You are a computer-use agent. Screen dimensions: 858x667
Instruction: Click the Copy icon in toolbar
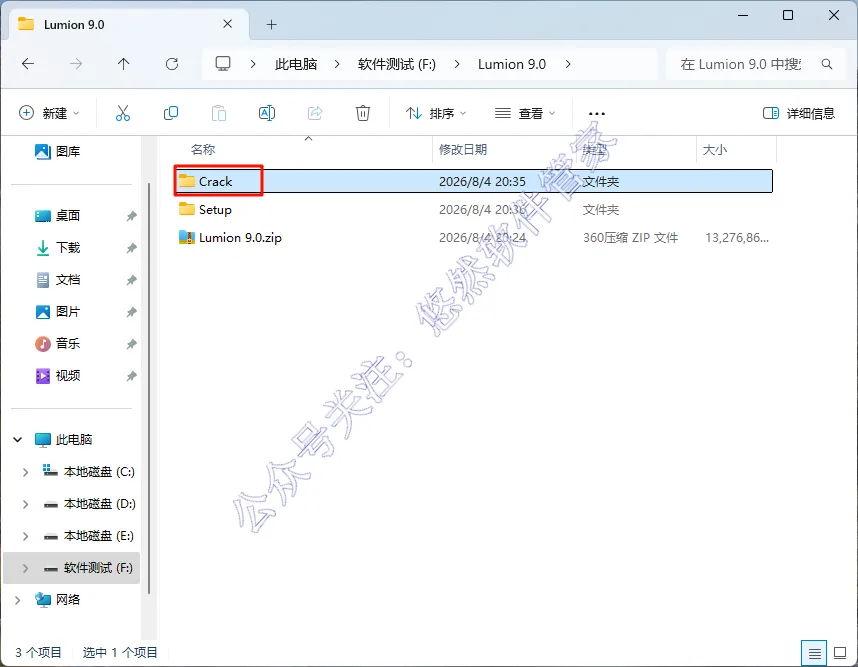pyautogui.click(x=171, y=113)
